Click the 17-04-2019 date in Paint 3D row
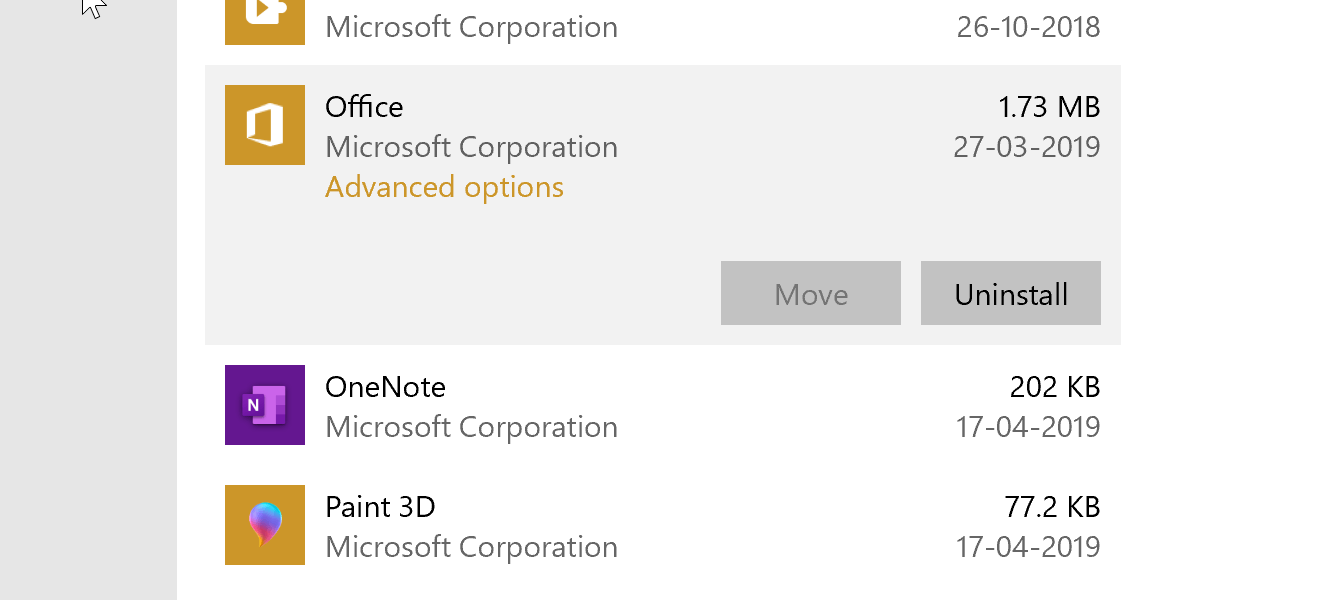 point(1028,547)
